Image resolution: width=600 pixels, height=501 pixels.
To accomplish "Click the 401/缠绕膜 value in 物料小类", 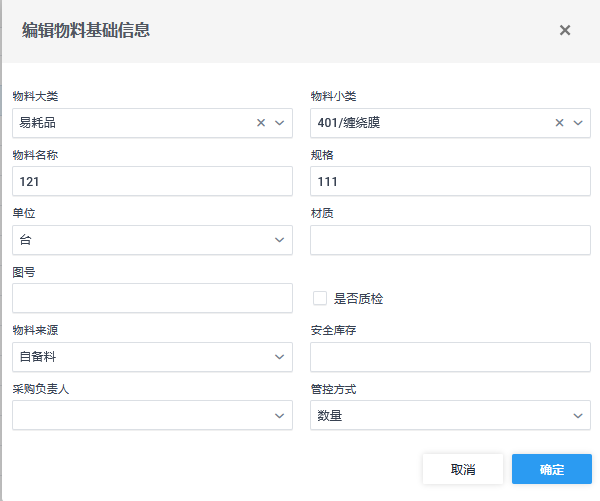I will pos(348,123).
